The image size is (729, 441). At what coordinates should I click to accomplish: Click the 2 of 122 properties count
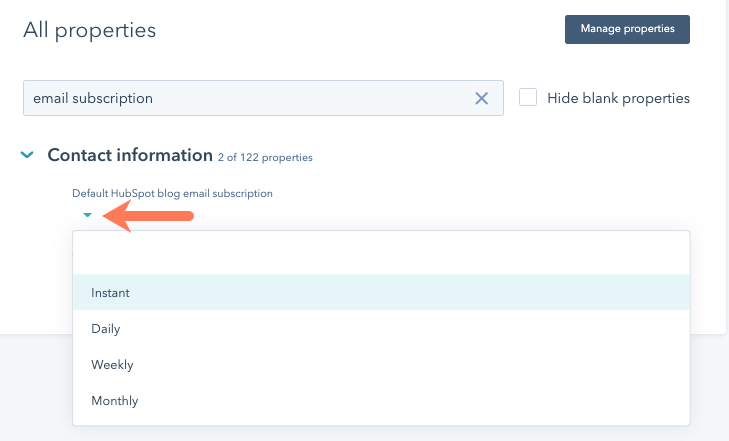pyautogui.click(x=265, y=158)
